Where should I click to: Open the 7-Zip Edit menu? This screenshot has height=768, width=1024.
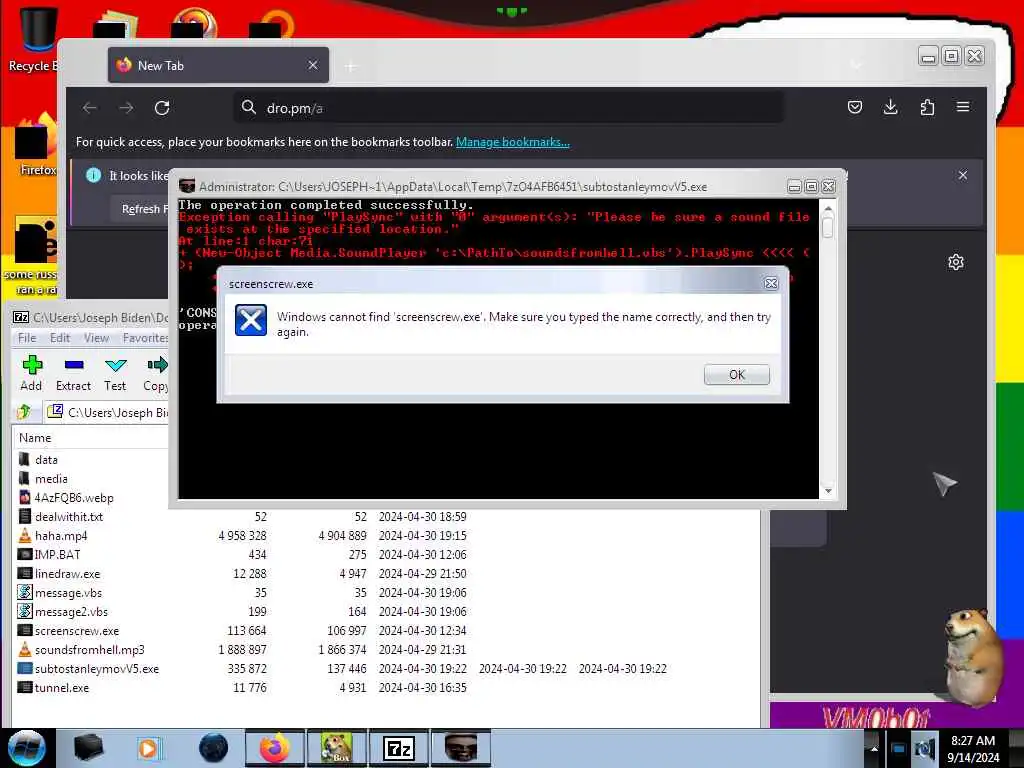tap(59, 338)
